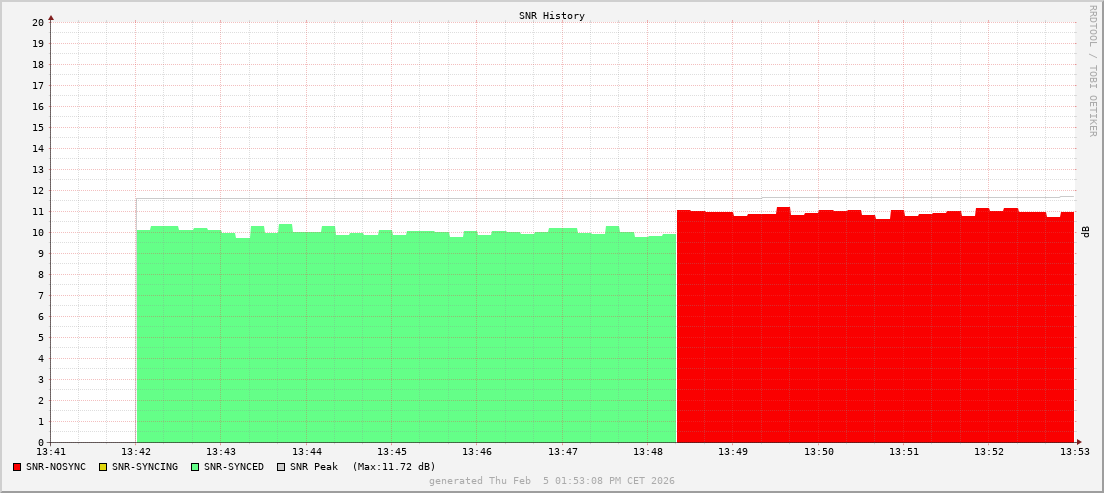Click the 13:53 time axis label

click(x=1074, y=452)
